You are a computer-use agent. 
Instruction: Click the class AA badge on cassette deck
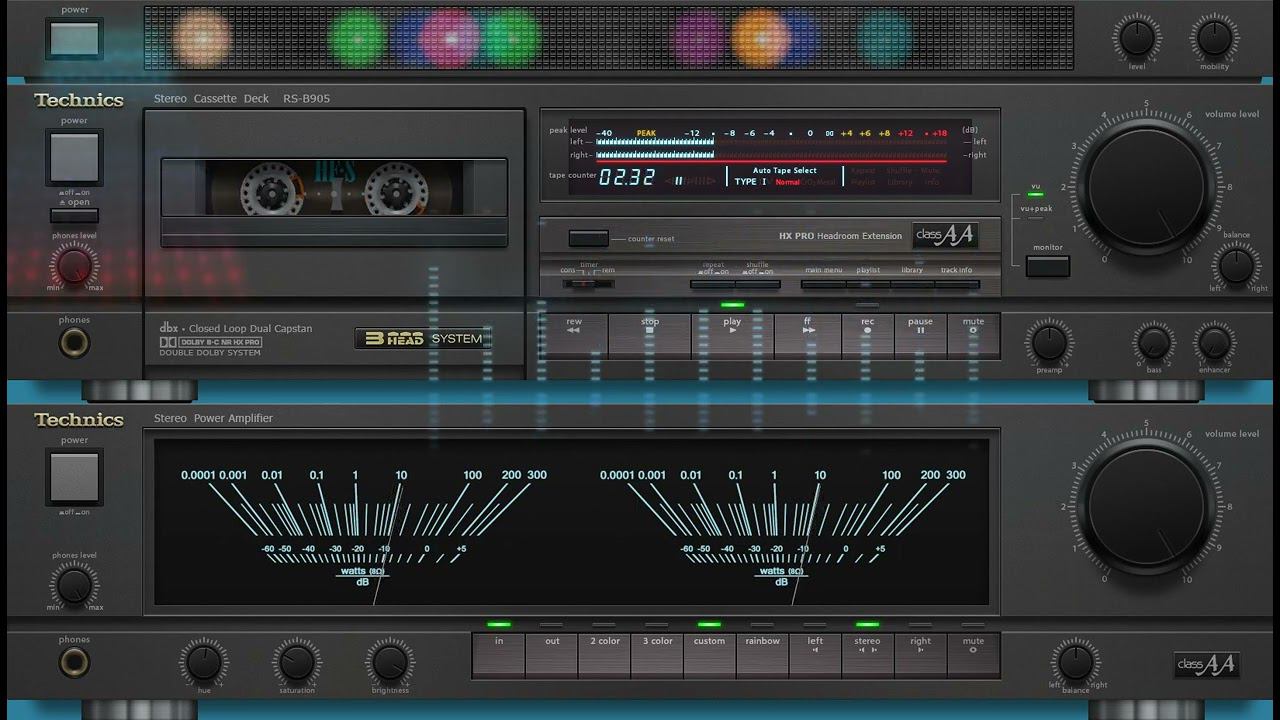(x=944, y=235)
